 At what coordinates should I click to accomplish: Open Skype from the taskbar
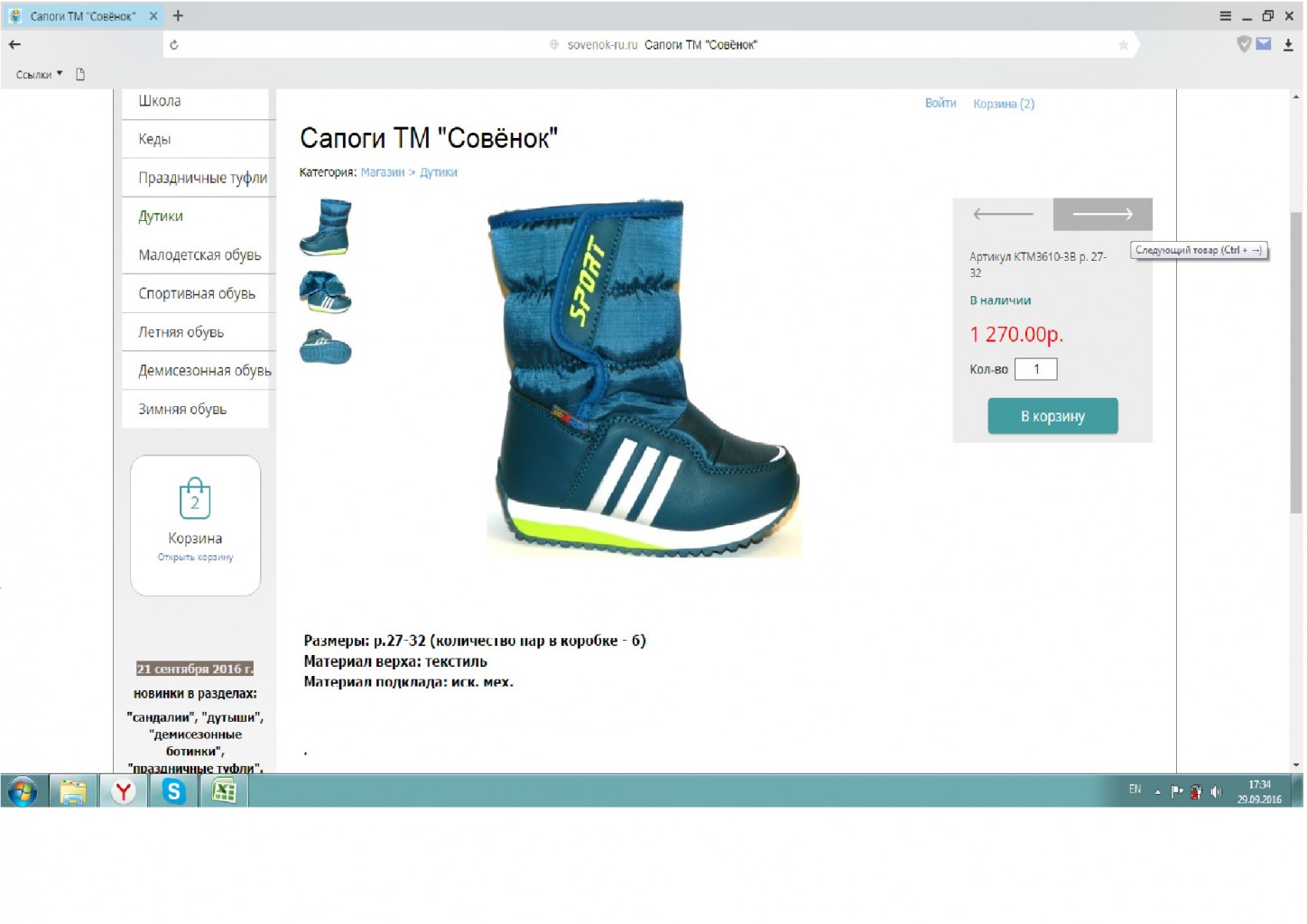pyautogui.click(x=173, y=791)
